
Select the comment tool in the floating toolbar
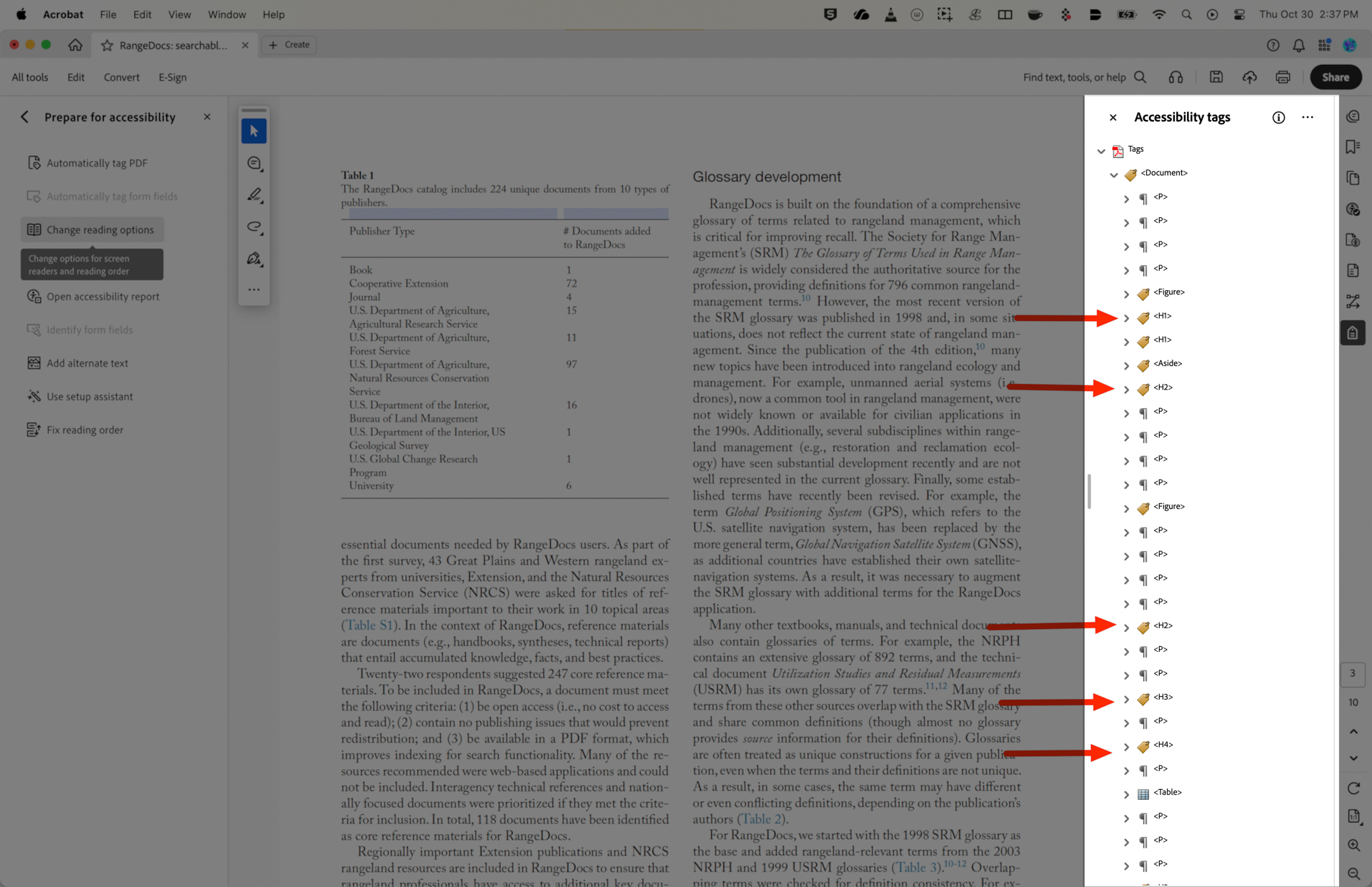click(x=254, y=163)
